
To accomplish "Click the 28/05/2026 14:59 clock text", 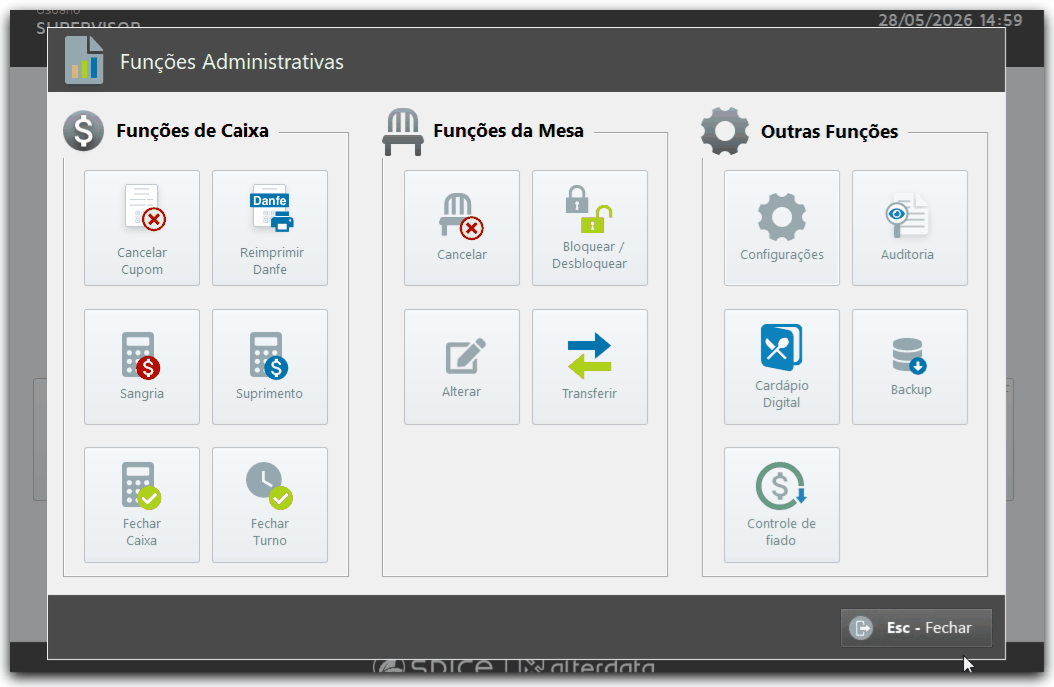I will 950,20.
